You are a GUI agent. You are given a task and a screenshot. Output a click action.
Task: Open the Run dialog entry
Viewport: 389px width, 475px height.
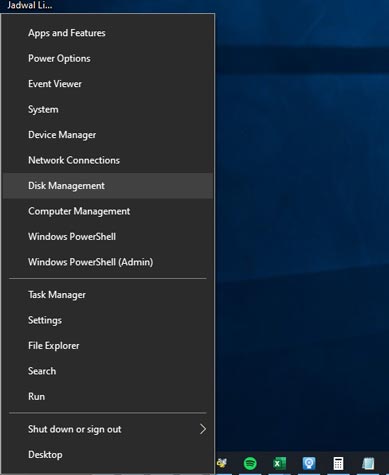pyautogui.click(x=108, y=397)
